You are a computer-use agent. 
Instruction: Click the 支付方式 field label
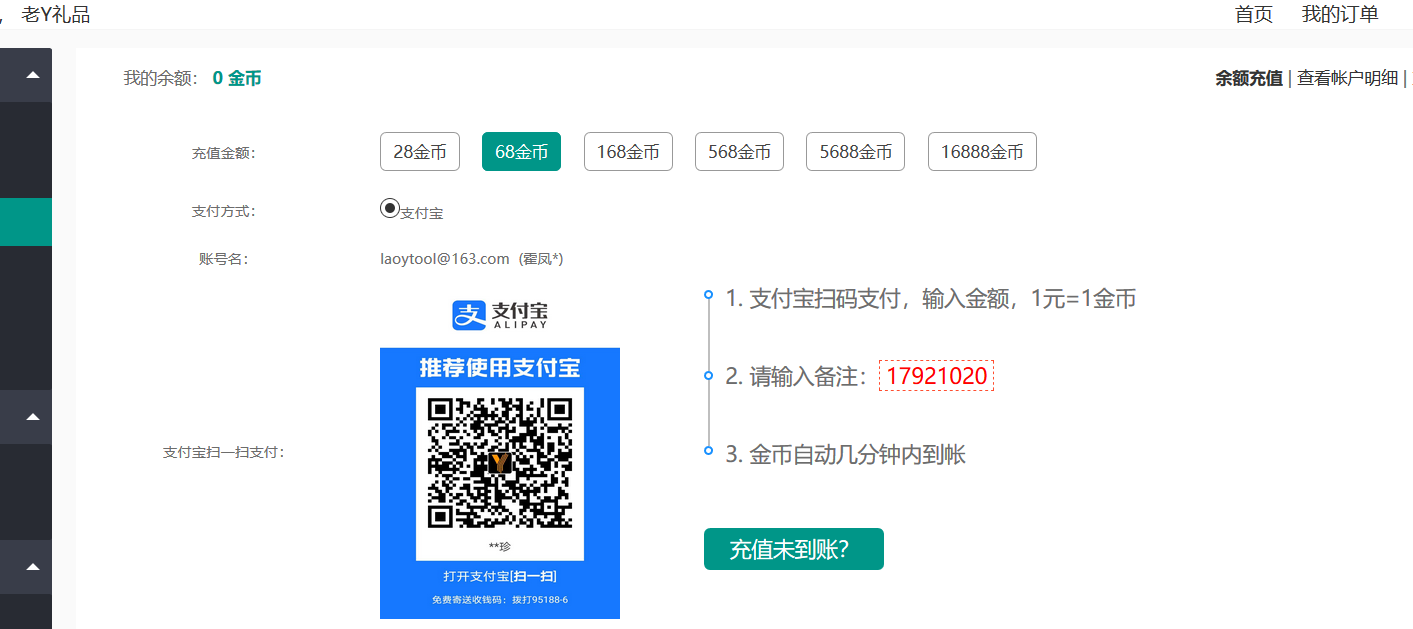click(224, 212)
